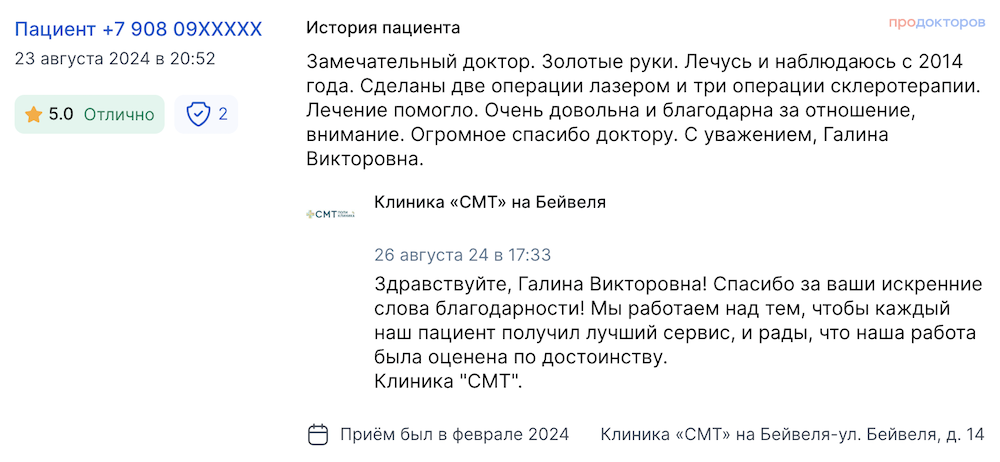Open the patient link +7 908 09XXXXX
1000x462 pixels.
coord(138,29)
